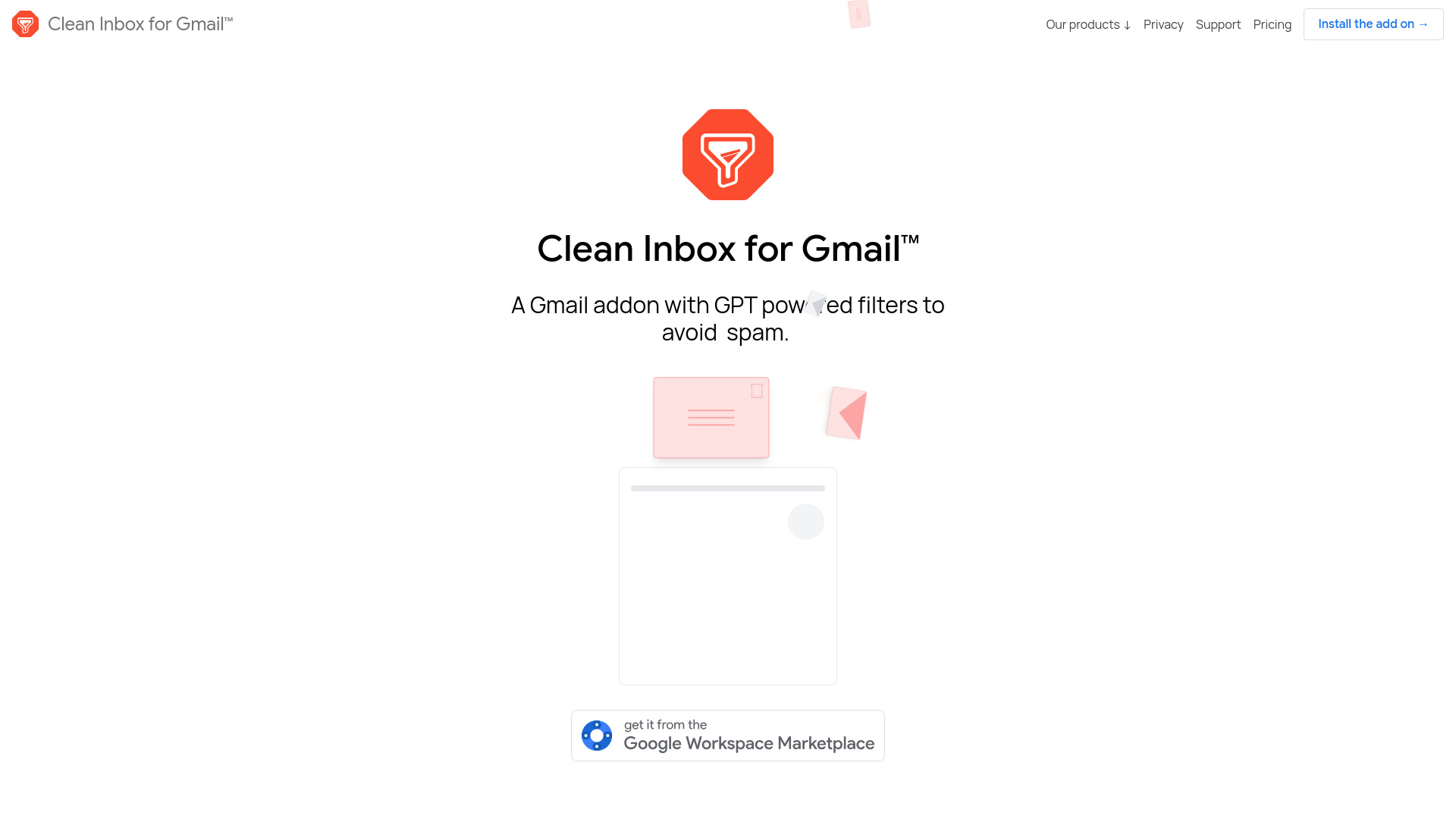
Task: Click the Privacy navigation menu item
Action: coord(1163,24)
